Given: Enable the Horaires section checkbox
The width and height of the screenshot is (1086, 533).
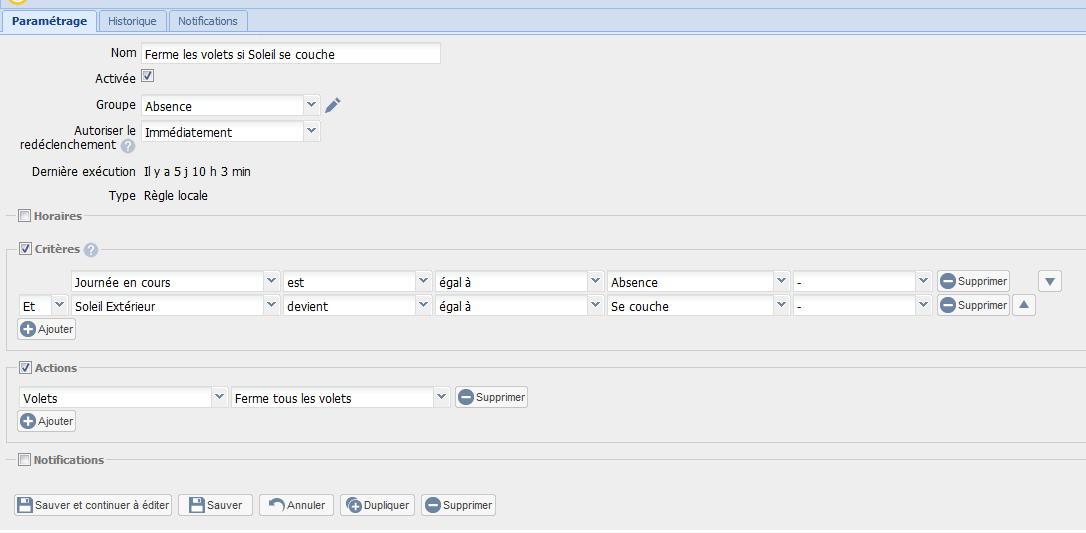Looking at the screenshot, I should (x=24, y=215).
